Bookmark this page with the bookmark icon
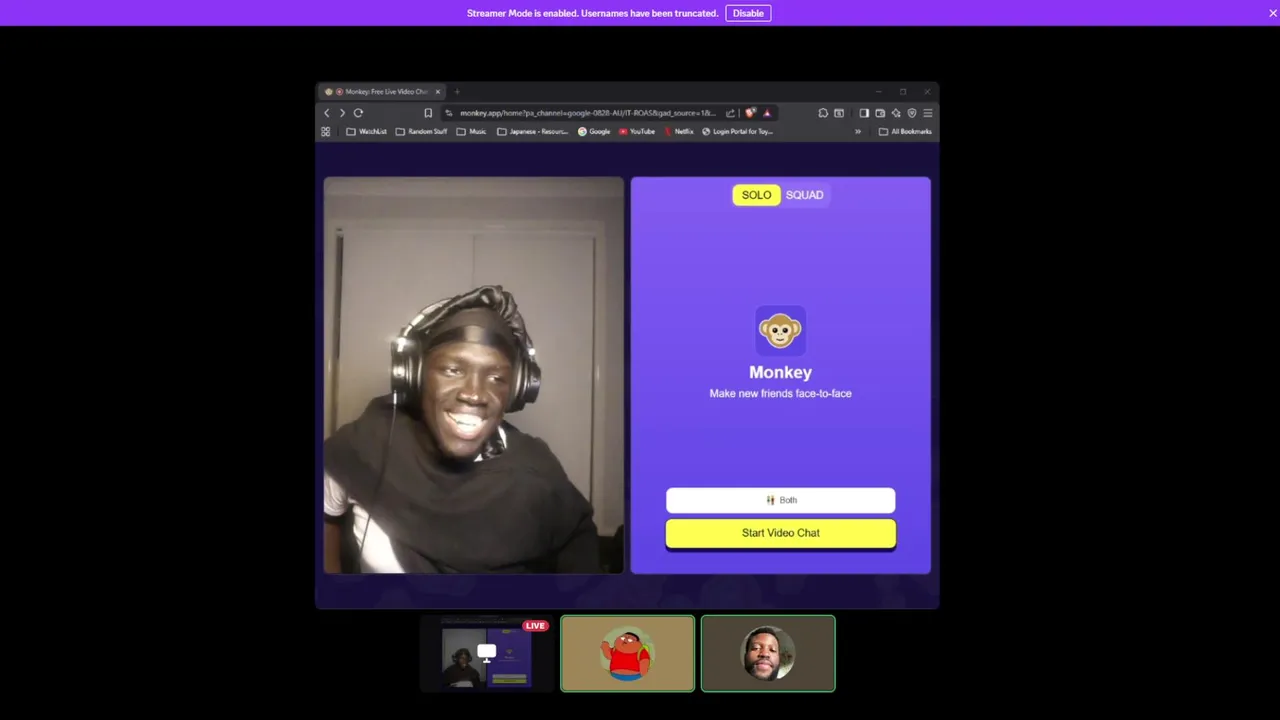The image size is (1280, 720). (x=428, y=113)
